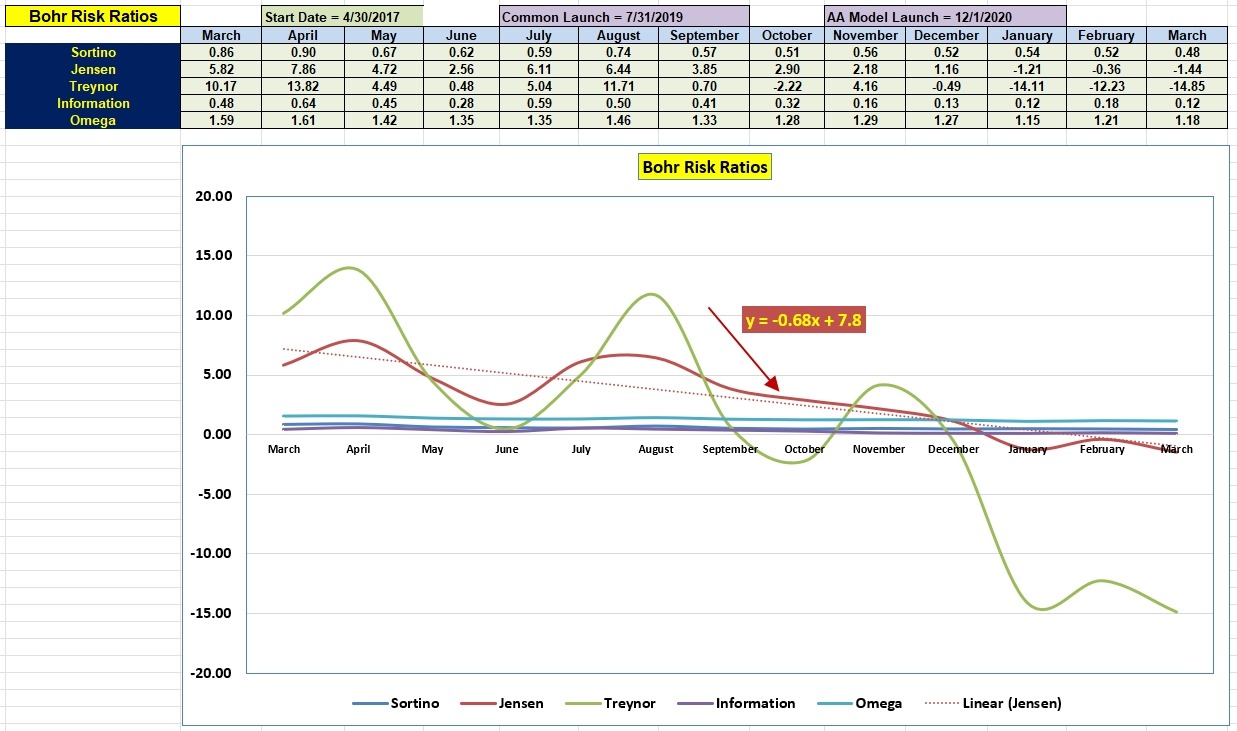Click the August column header cell
1237x731 pixels.
point(618,35)
